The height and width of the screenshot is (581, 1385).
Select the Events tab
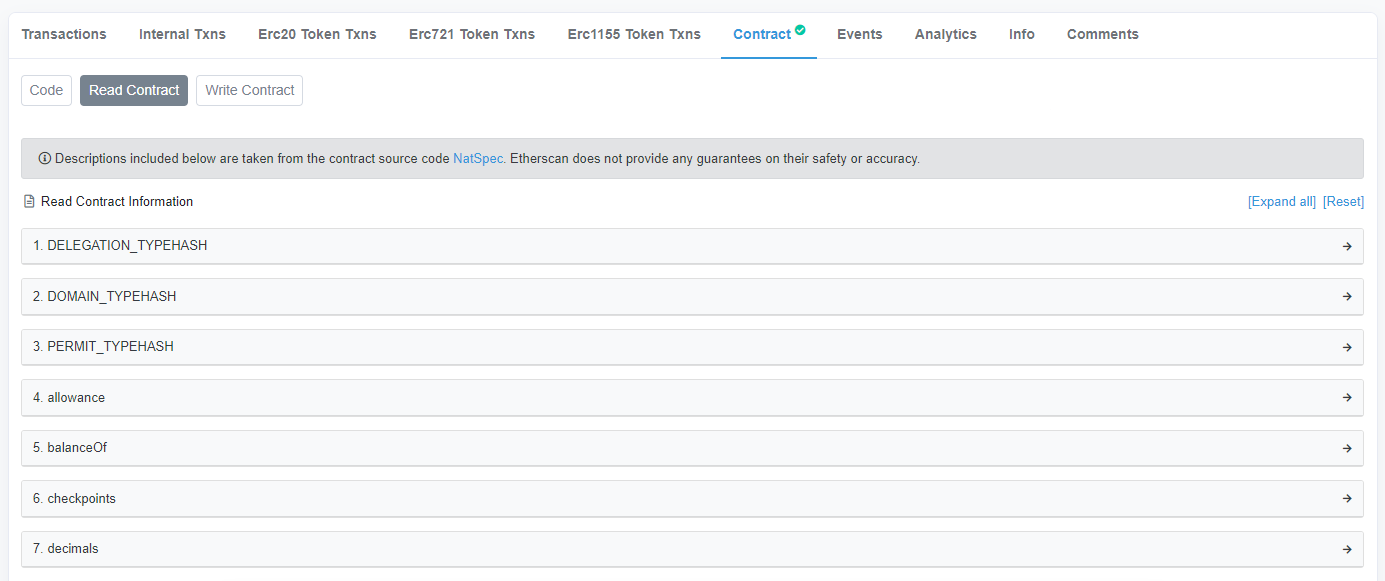coord(860,34)
